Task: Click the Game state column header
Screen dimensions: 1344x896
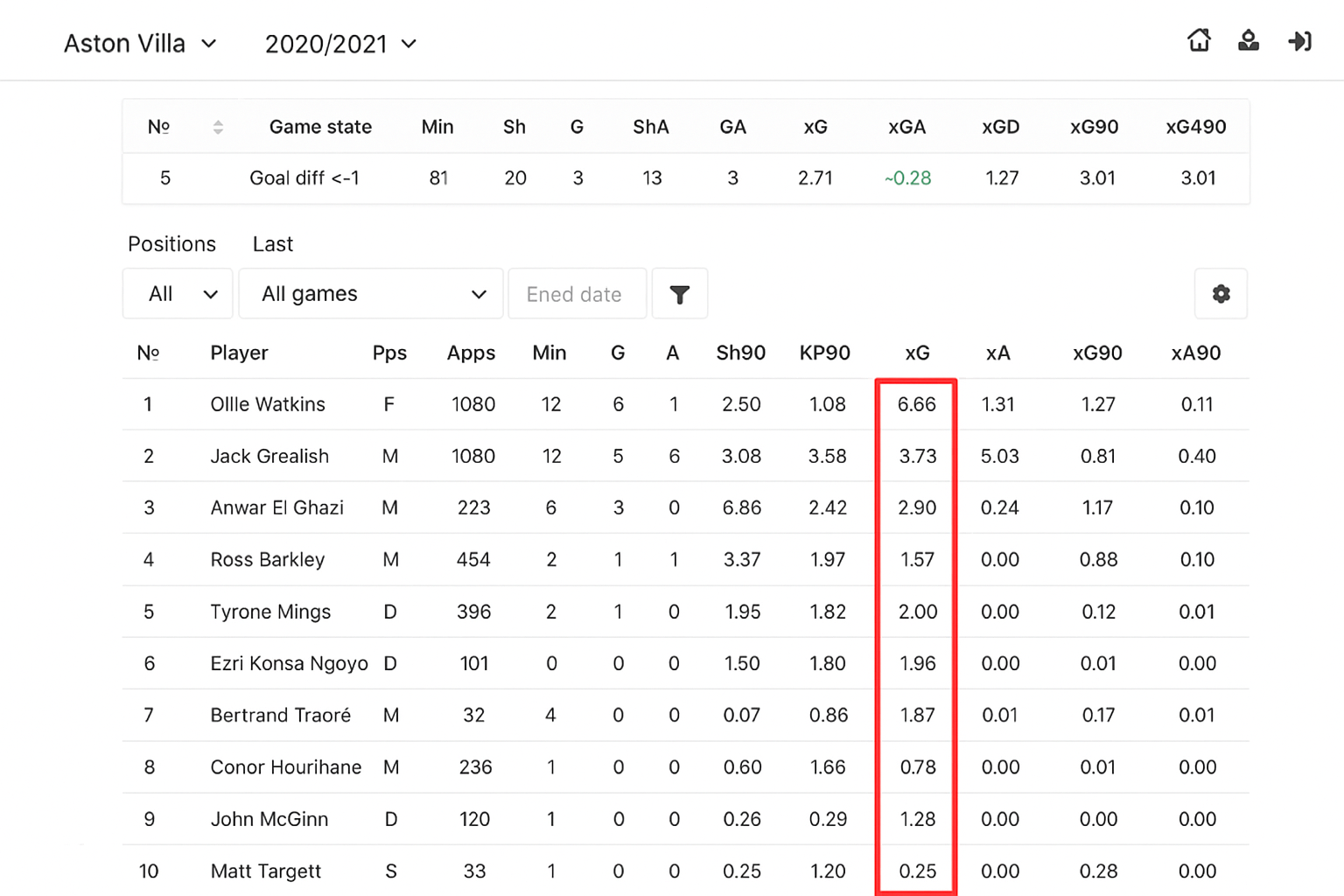Action: (x=320, y=127)
